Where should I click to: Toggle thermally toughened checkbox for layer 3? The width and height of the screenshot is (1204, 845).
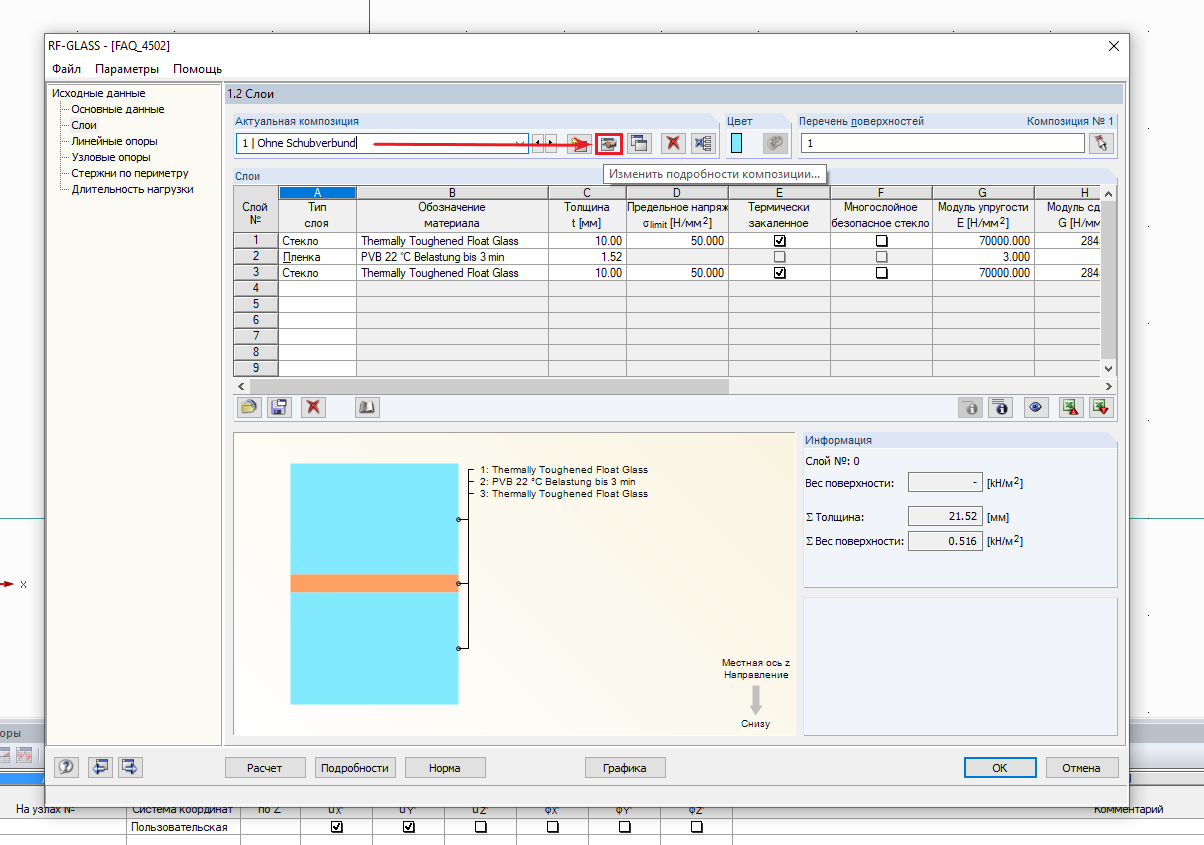[x=779, y=273]
